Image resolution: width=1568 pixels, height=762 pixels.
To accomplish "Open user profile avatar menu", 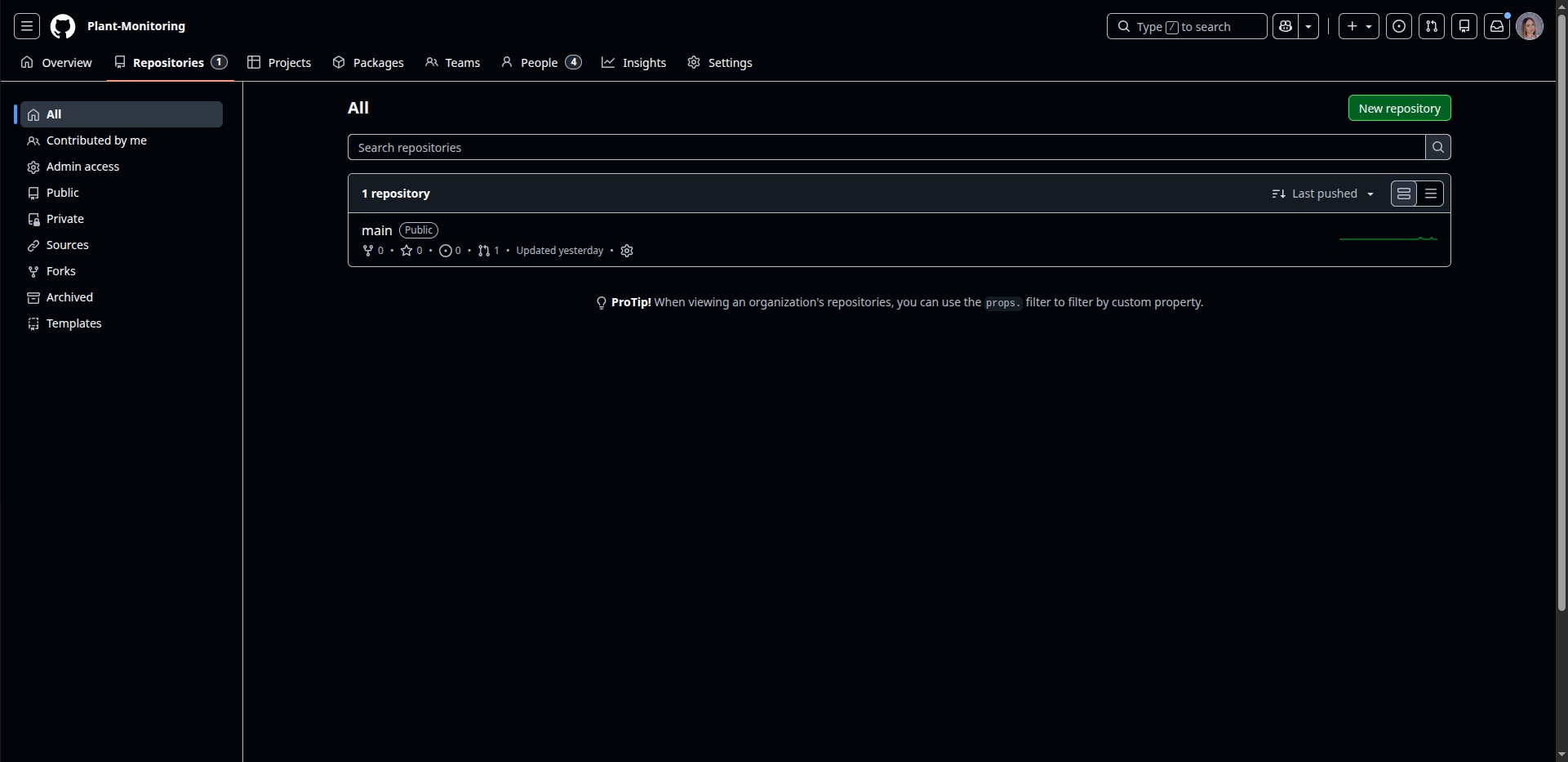I will [x=1530, y=26].
